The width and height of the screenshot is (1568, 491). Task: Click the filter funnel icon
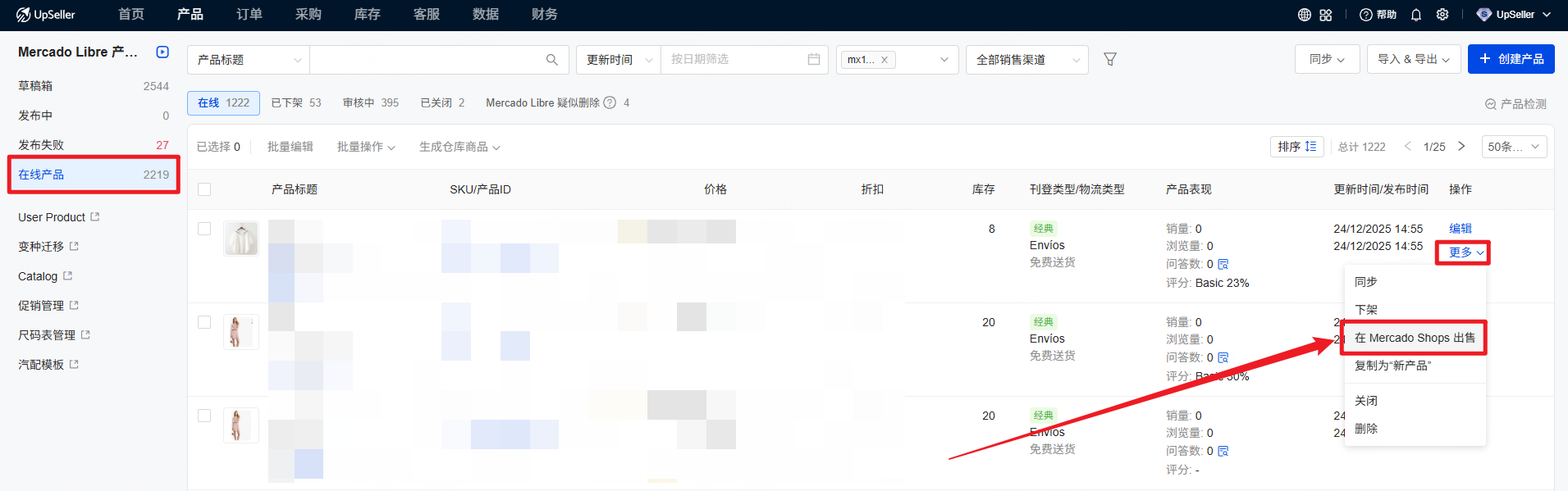pyautogui.click(x=1110, y=59)
